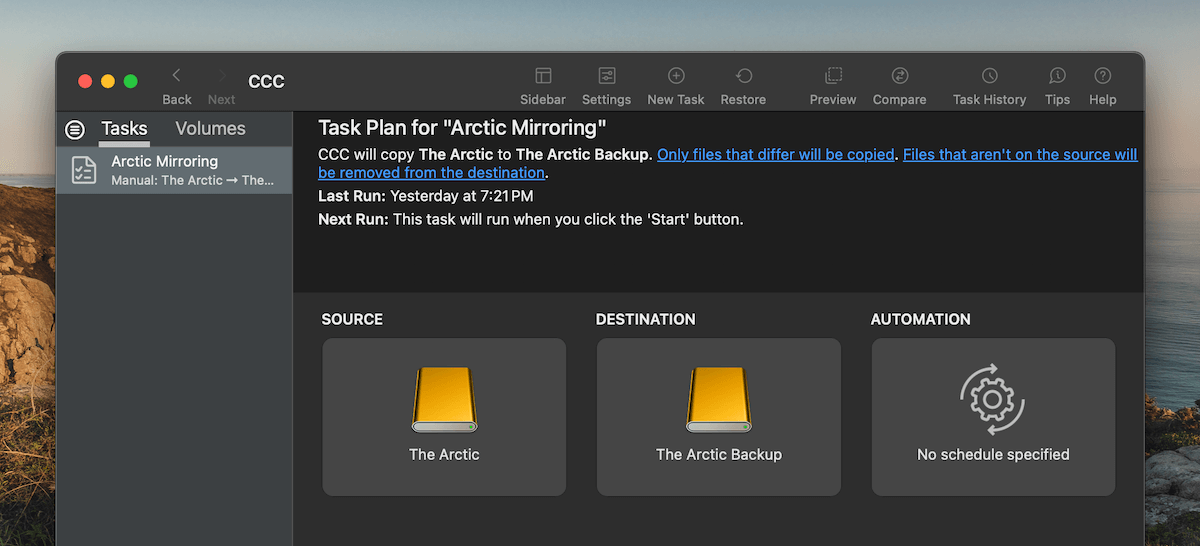This screenshot has height=546, width=1200.
Task: Switch to the Tasks tab
Action: point(124,129)
